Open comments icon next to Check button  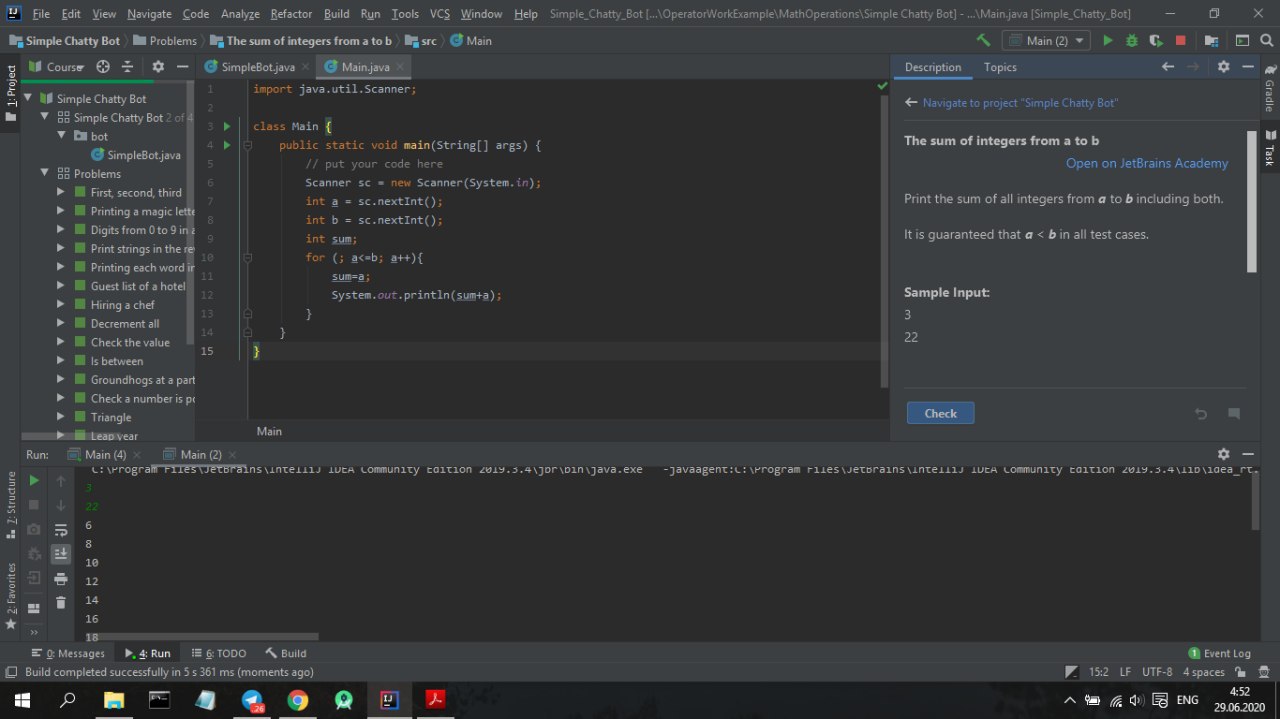[1234, 414]
